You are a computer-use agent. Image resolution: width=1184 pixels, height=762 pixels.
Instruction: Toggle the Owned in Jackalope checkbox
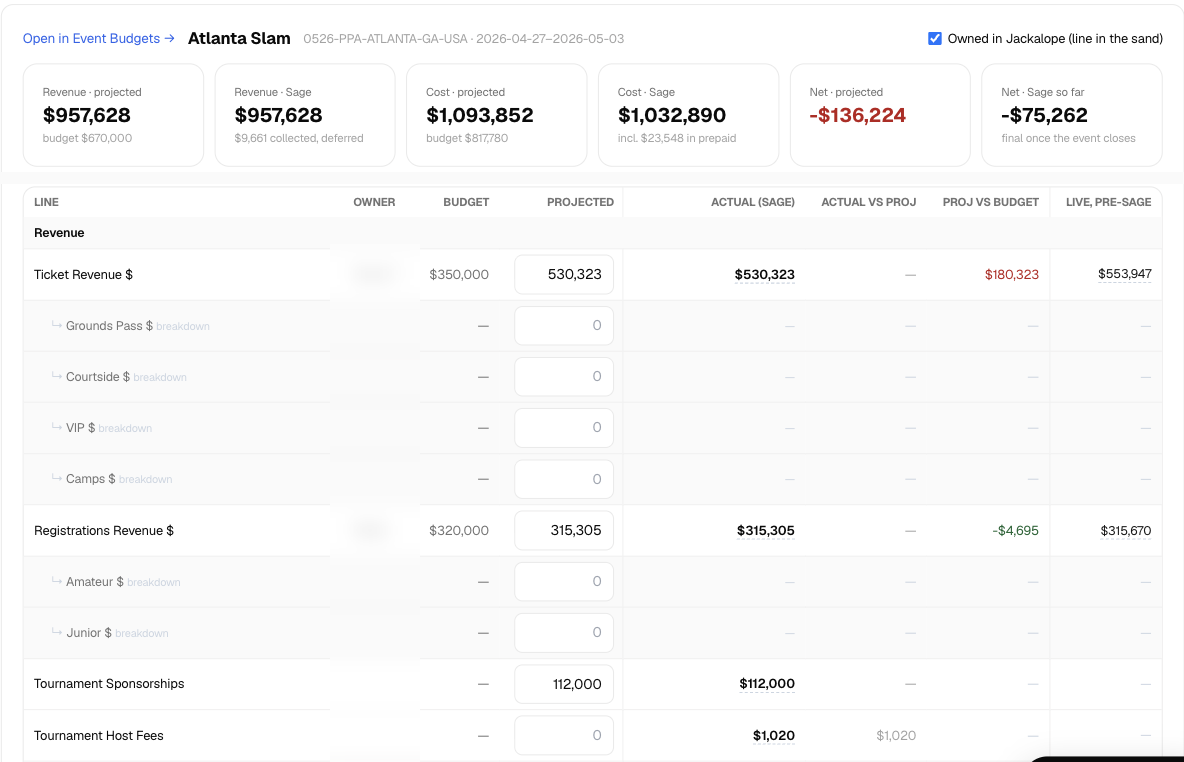tap(935, 39)
